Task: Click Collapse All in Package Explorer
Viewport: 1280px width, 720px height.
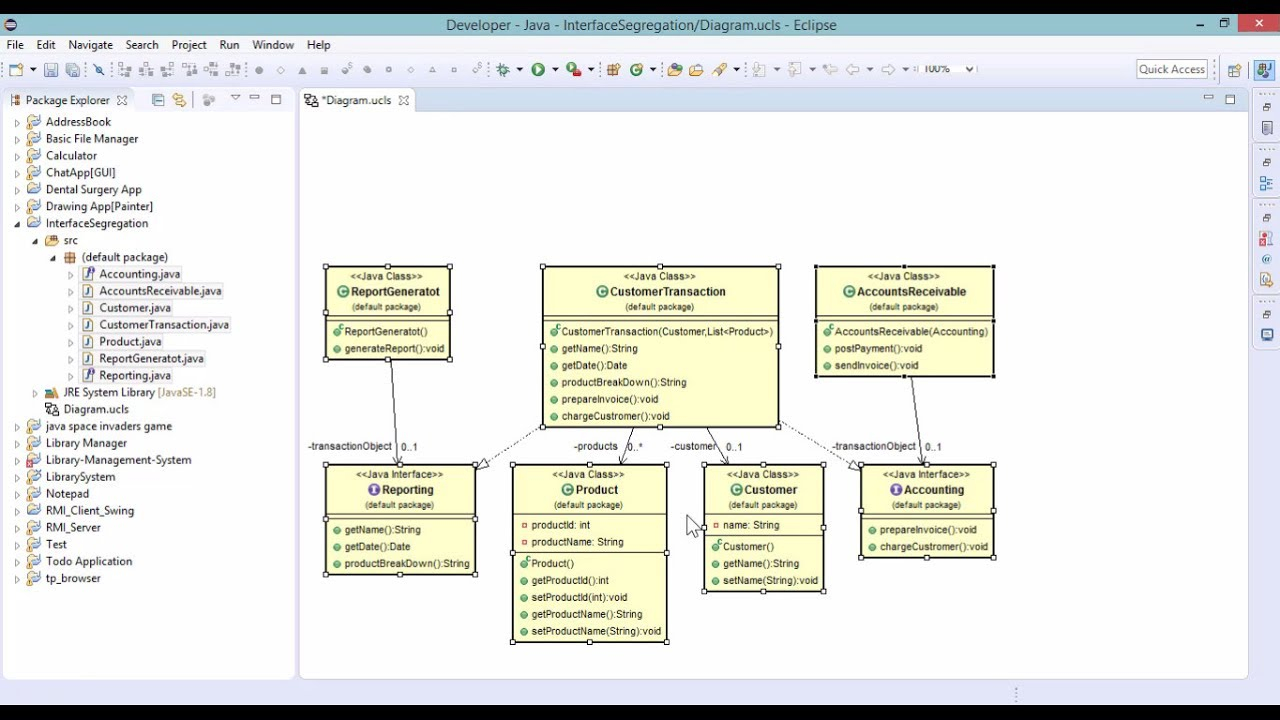Action: (158, 100)
